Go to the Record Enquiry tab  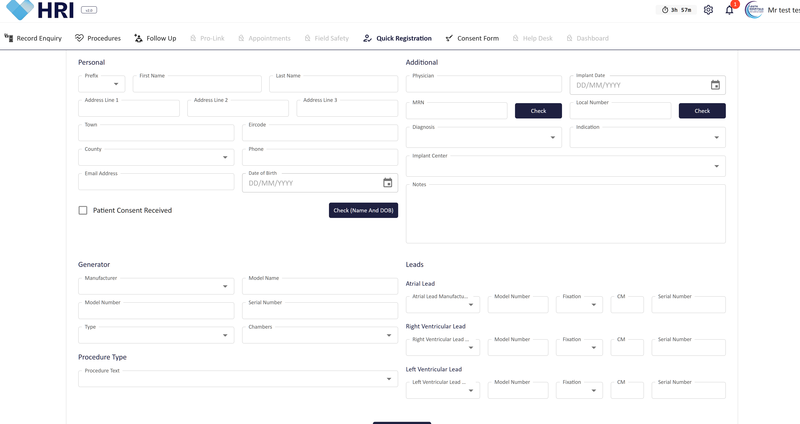tap(33, 38)
